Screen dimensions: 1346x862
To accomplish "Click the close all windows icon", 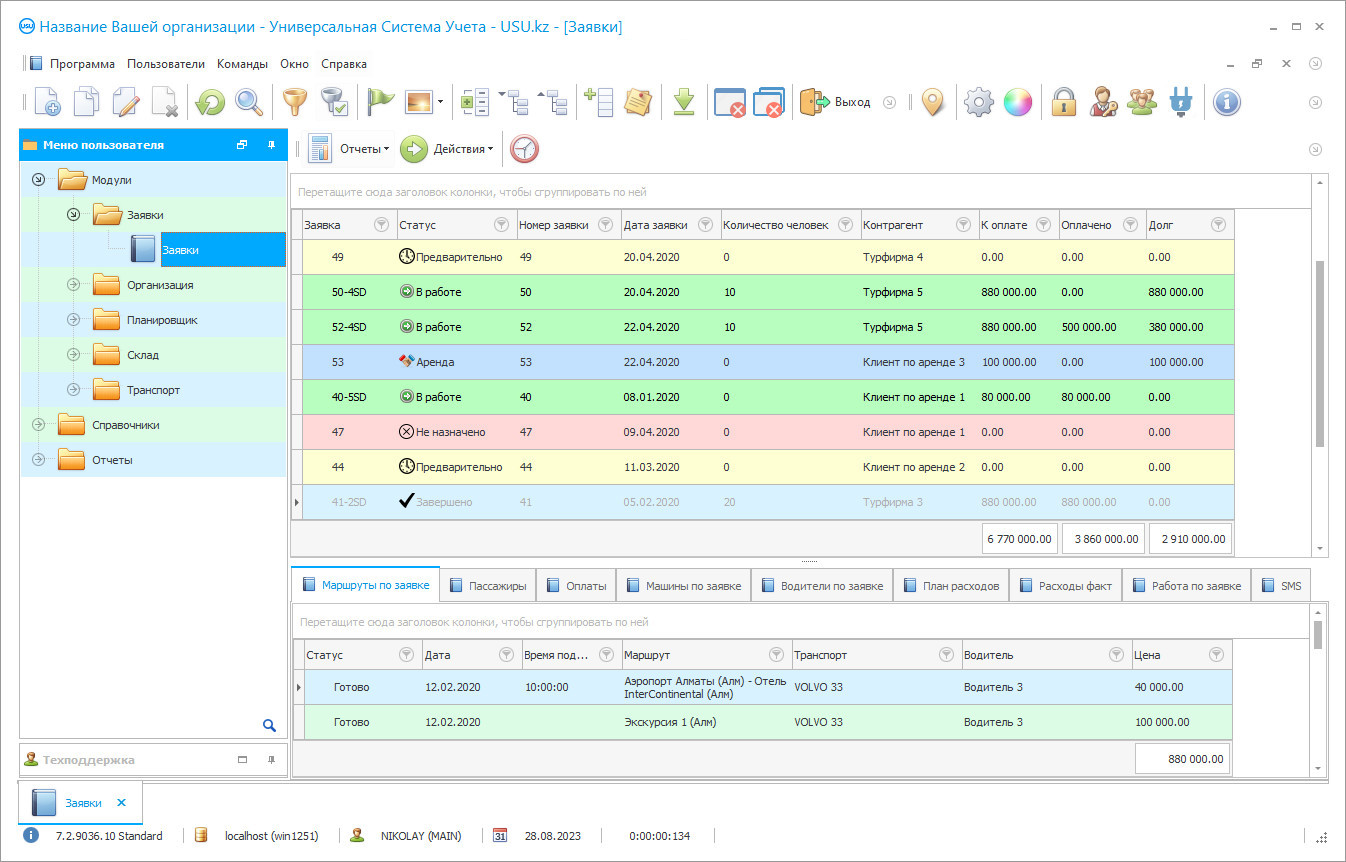I will [x=768, y=102].
